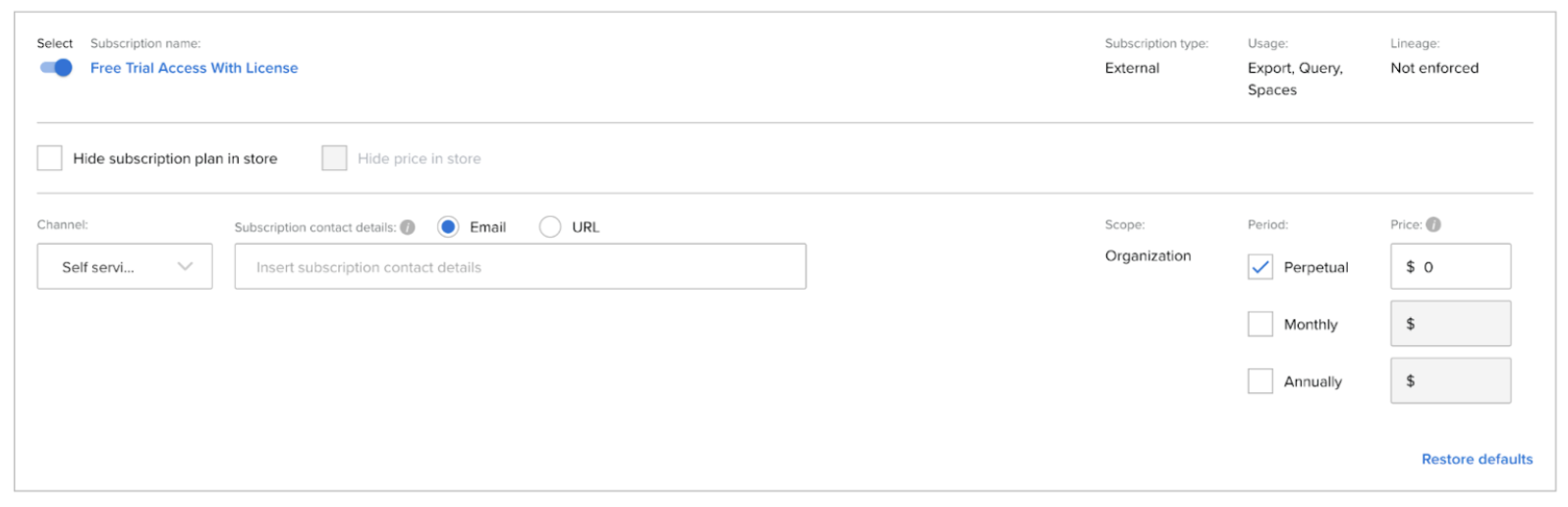This screenshot has height=507, width=1568.
Task: Enable the Annually period checkbox
Action: pos(1260,381)
